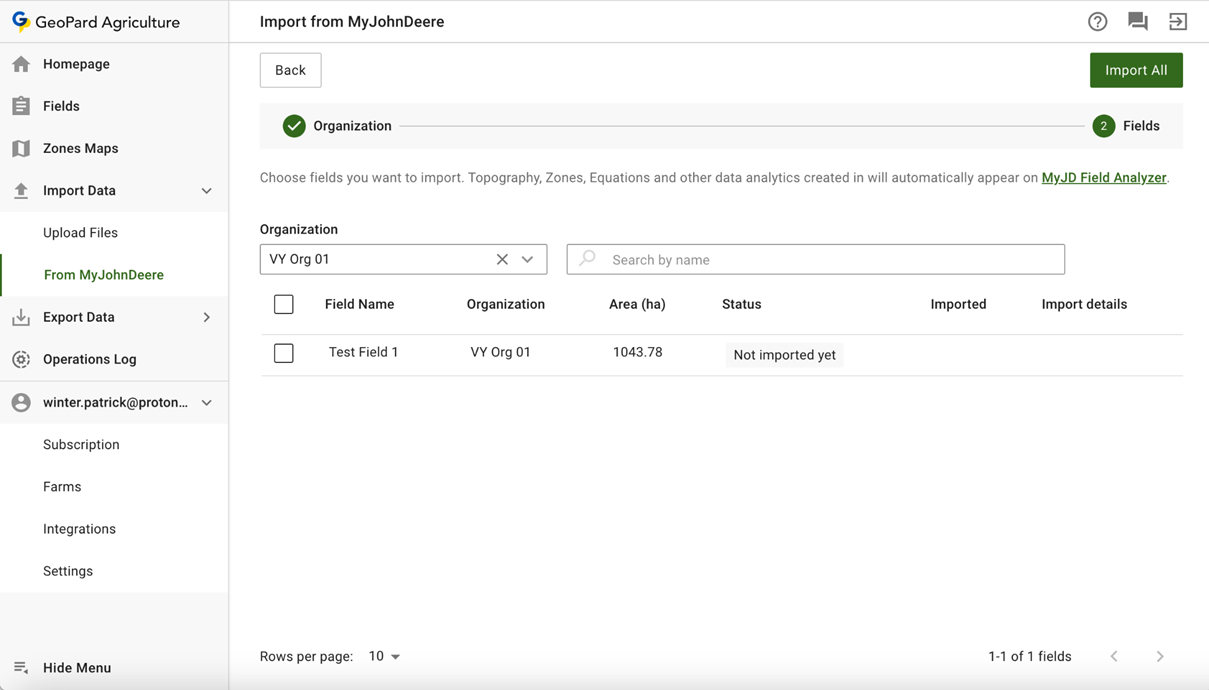Expand the Export Data submenu
Screen dimensions: 1209x690
(206, 317)
